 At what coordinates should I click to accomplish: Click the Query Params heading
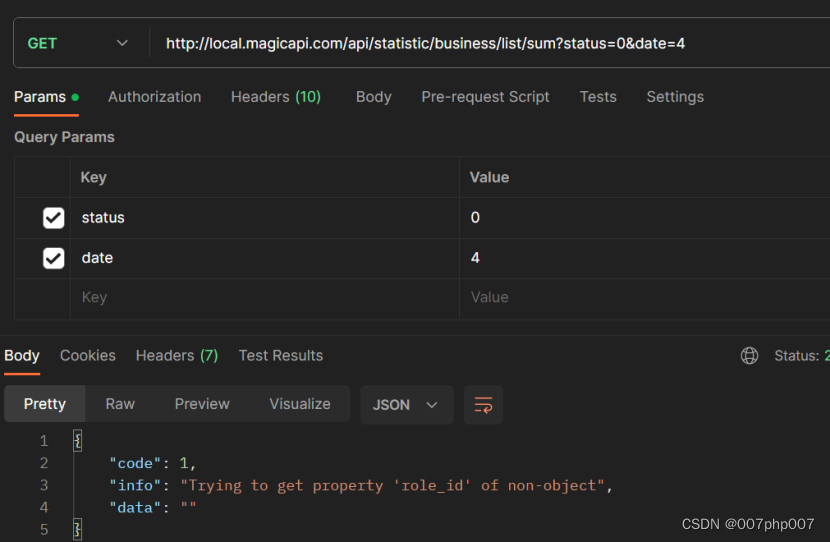64,137
